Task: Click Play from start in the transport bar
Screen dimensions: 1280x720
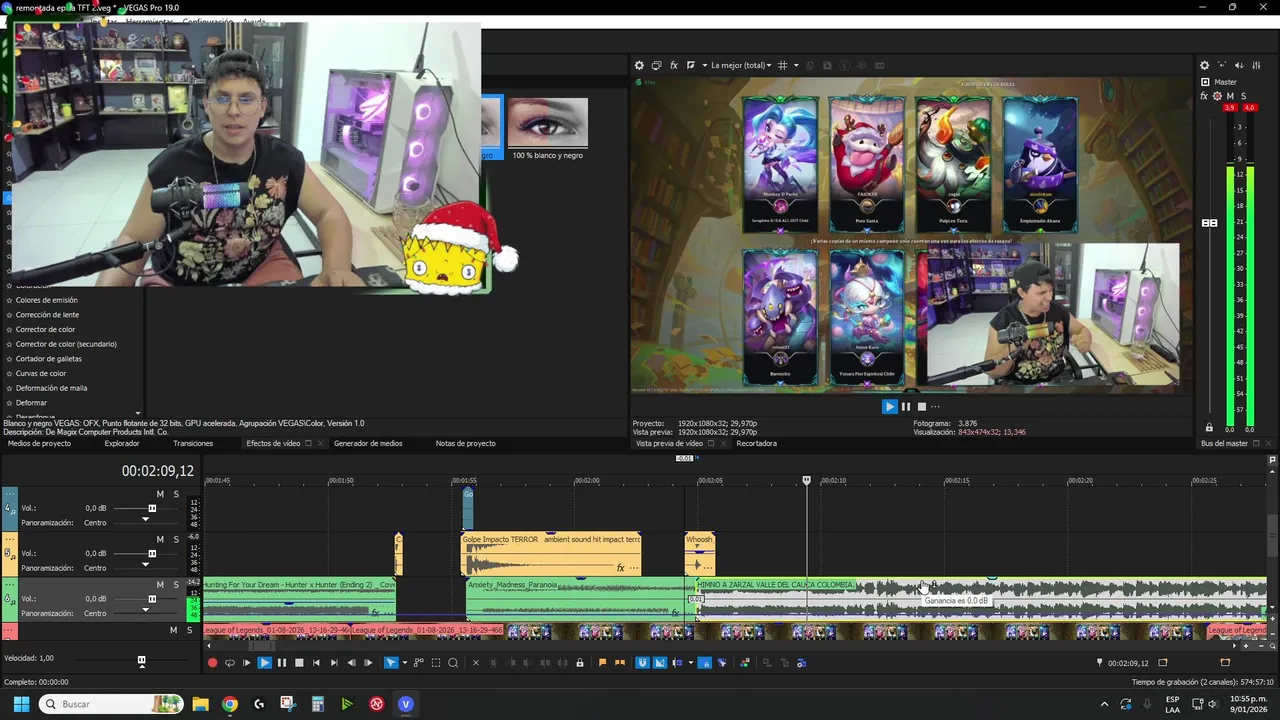Action: pyautogui.click(x=247, y=663)
